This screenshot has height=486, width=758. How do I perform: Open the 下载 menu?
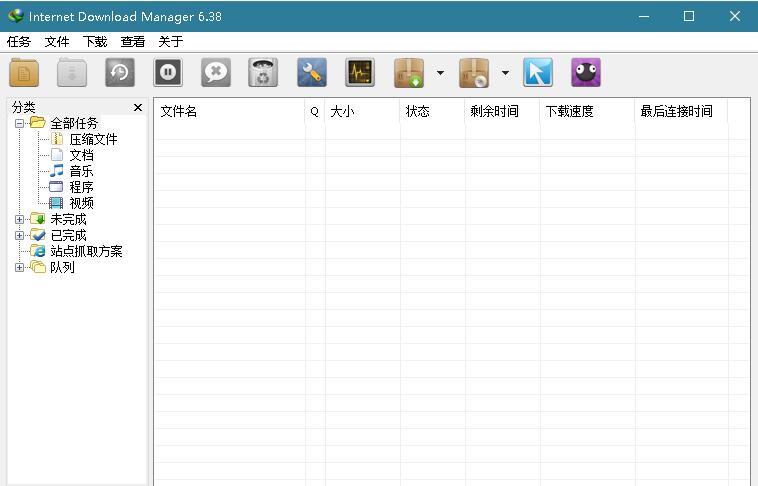(95, 42)
